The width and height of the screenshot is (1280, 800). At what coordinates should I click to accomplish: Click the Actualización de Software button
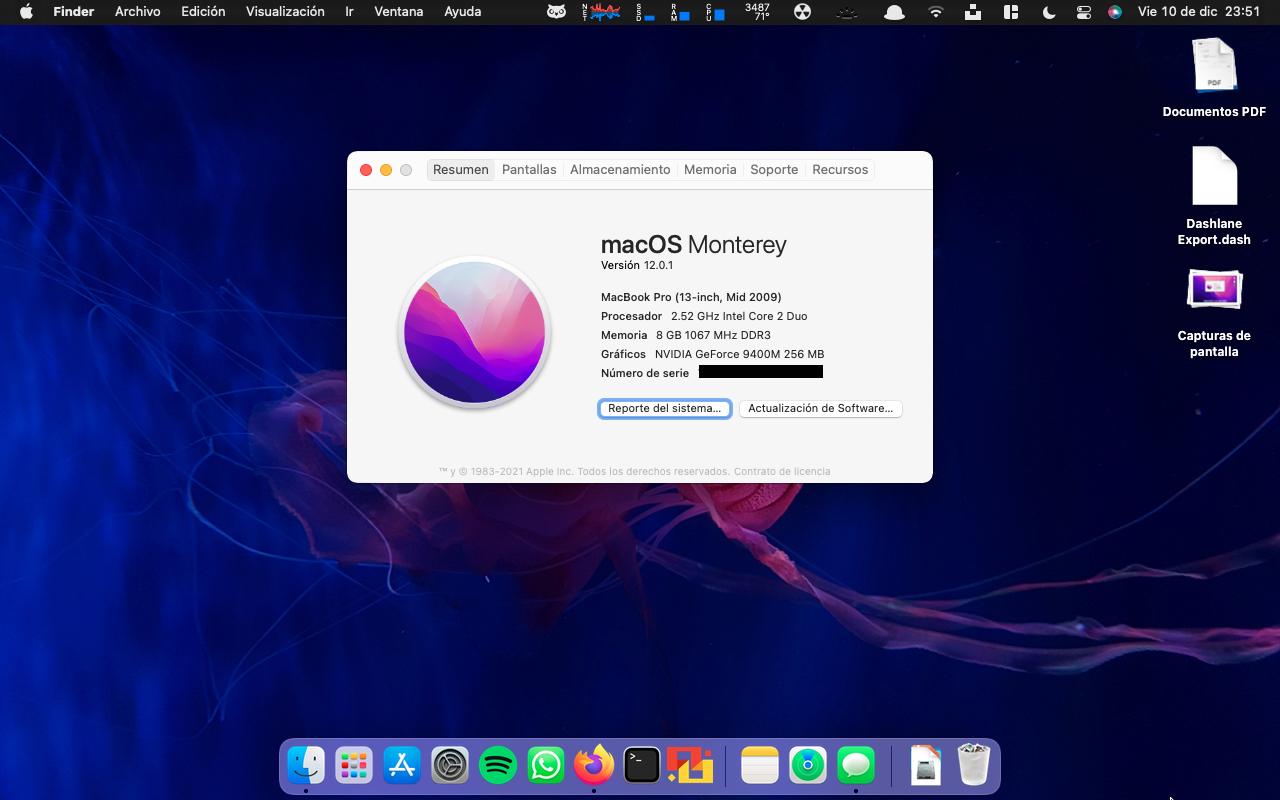tap(821, 409)
